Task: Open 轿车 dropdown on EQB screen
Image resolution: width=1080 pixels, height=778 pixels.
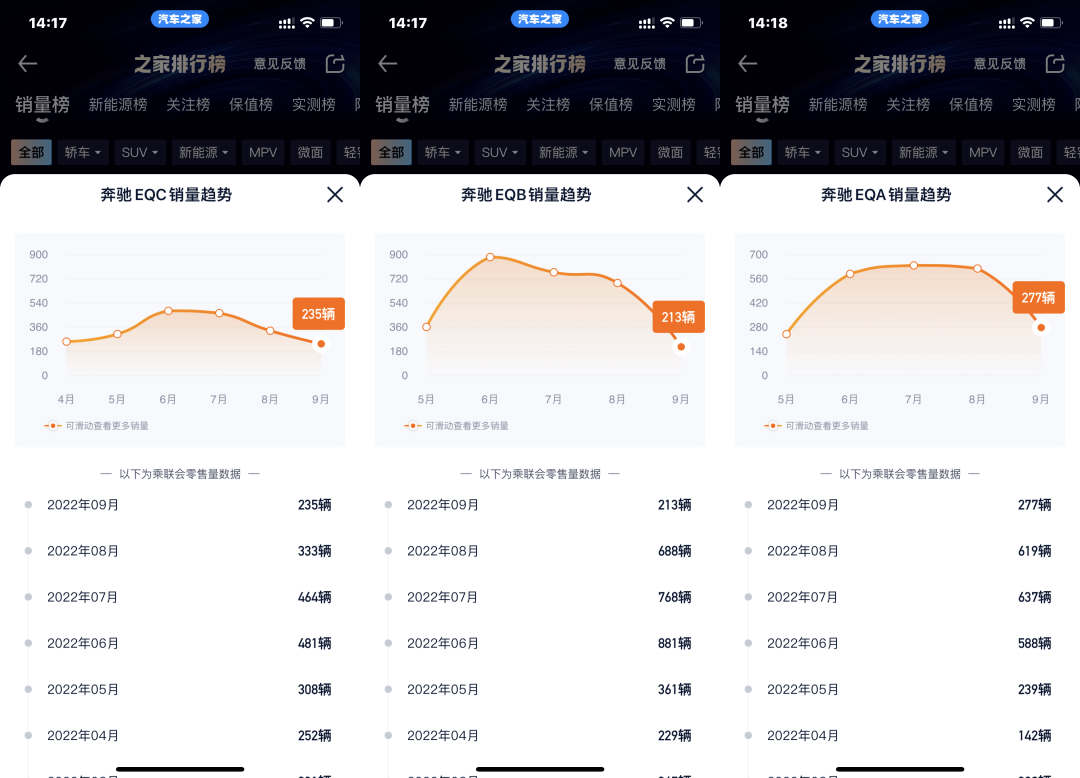Action: (443, 152)
